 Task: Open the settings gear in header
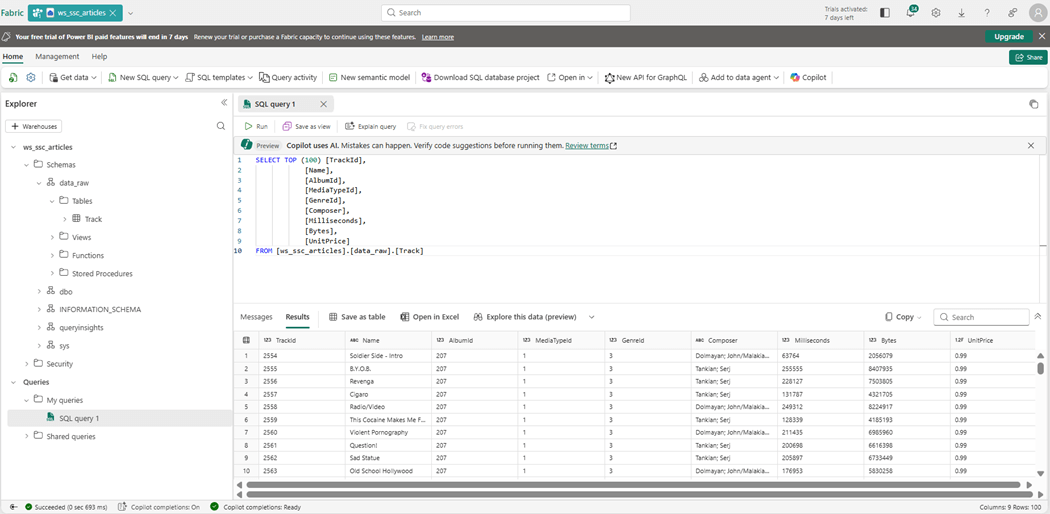(936, 13)
